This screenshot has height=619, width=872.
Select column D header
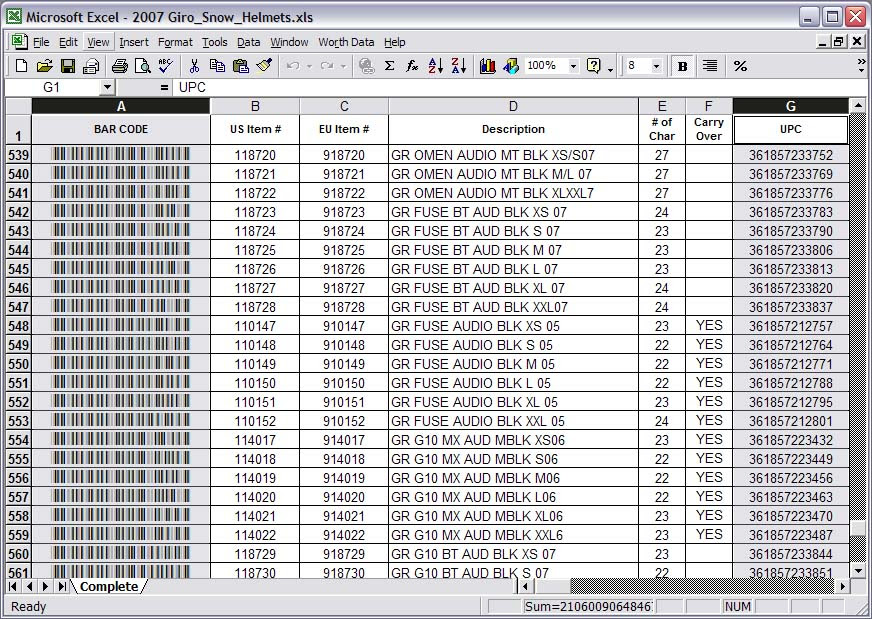[x=513, y=106]
